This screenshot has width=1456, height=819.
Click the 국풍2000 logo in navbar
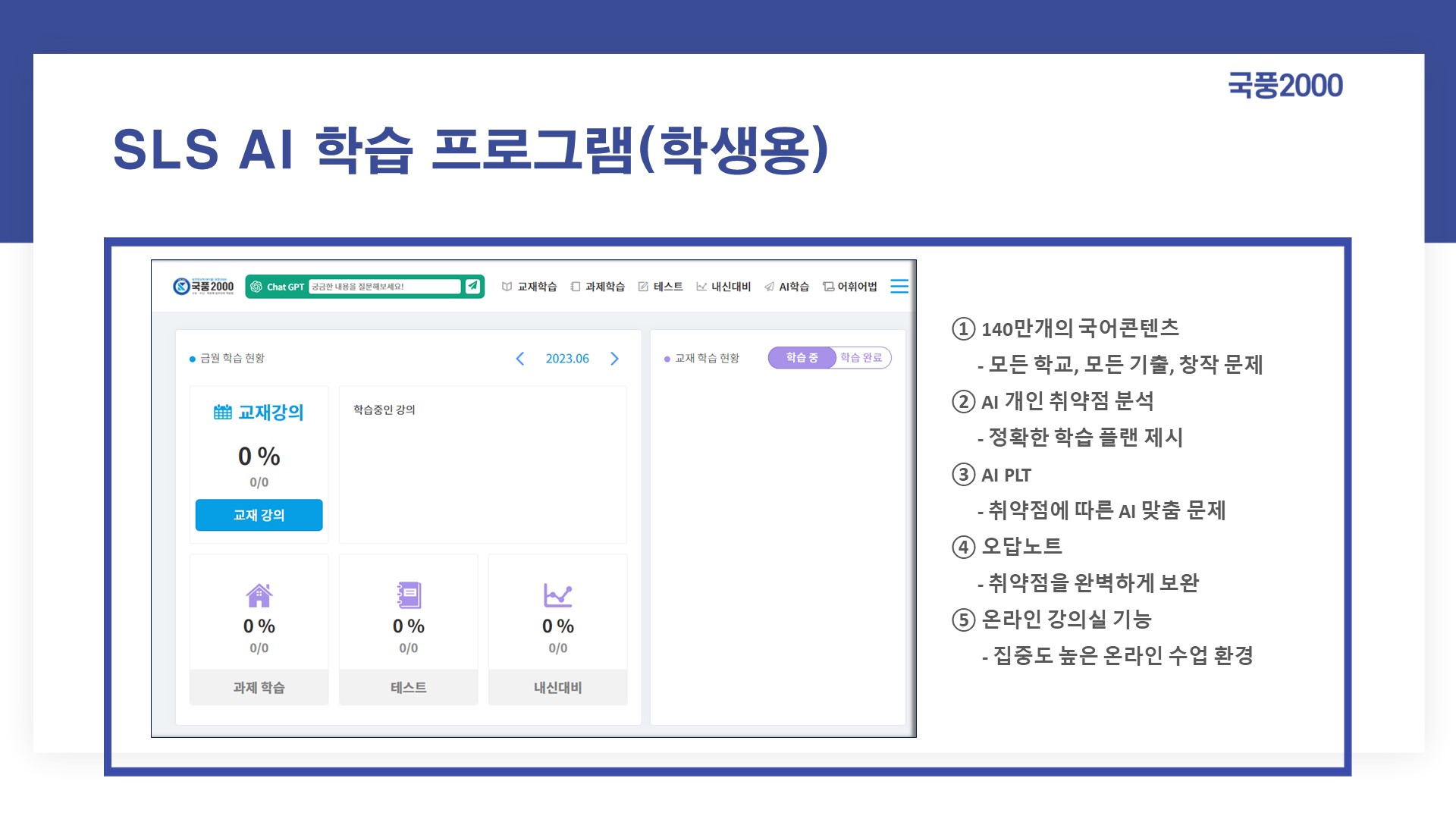pyautogui.click(x=203, y=286)
